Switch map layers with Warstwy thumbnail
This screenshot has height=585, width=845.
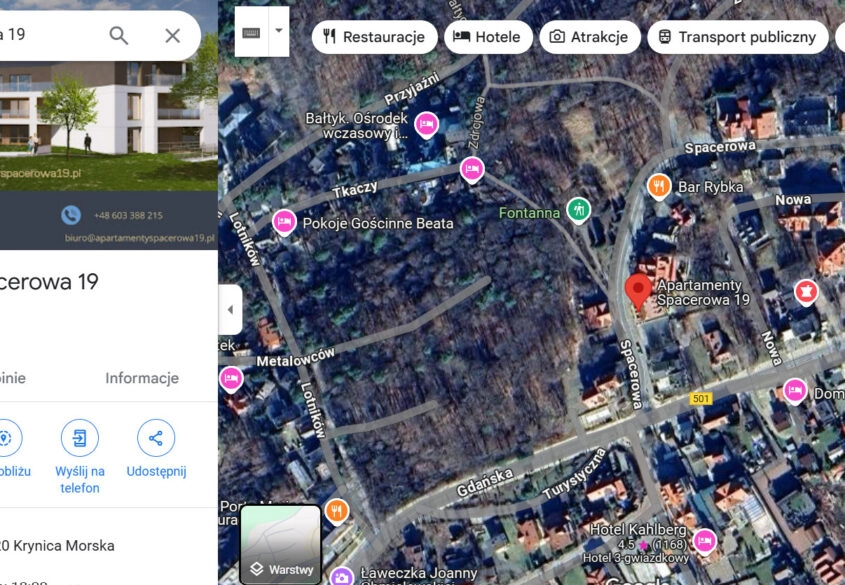point(280,545)
